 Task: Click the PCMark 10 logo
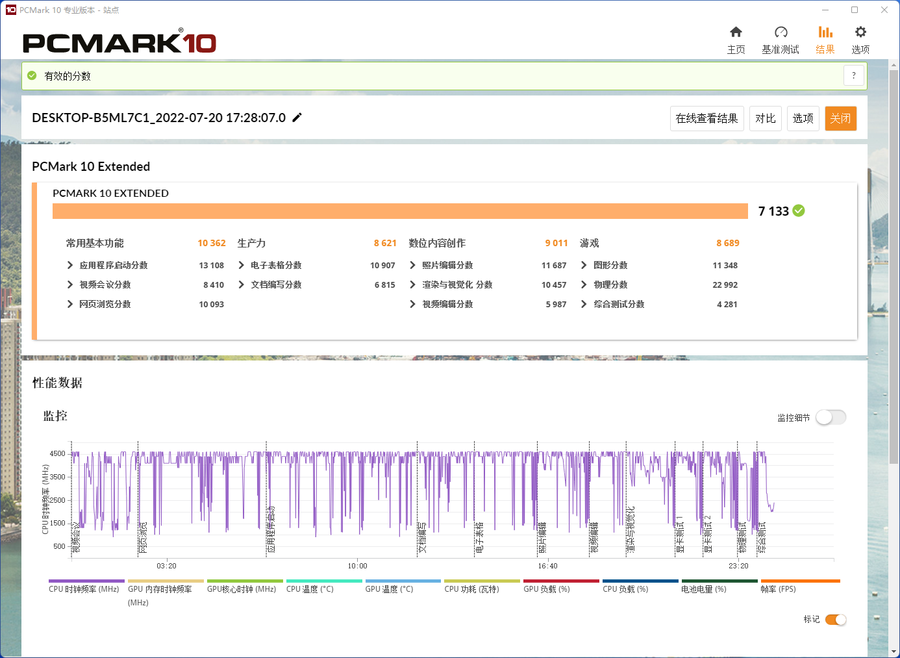point(119,43)
